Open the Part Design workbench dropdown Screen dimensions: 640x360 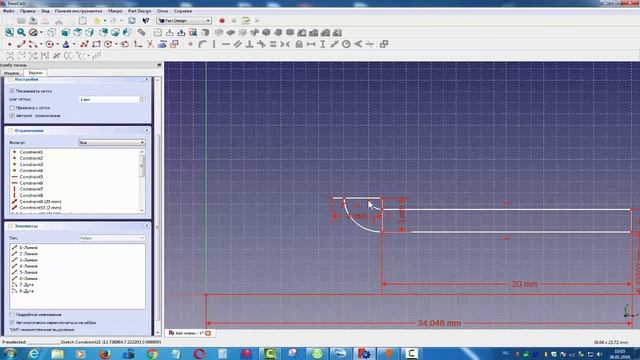click(x=184, y=20)
